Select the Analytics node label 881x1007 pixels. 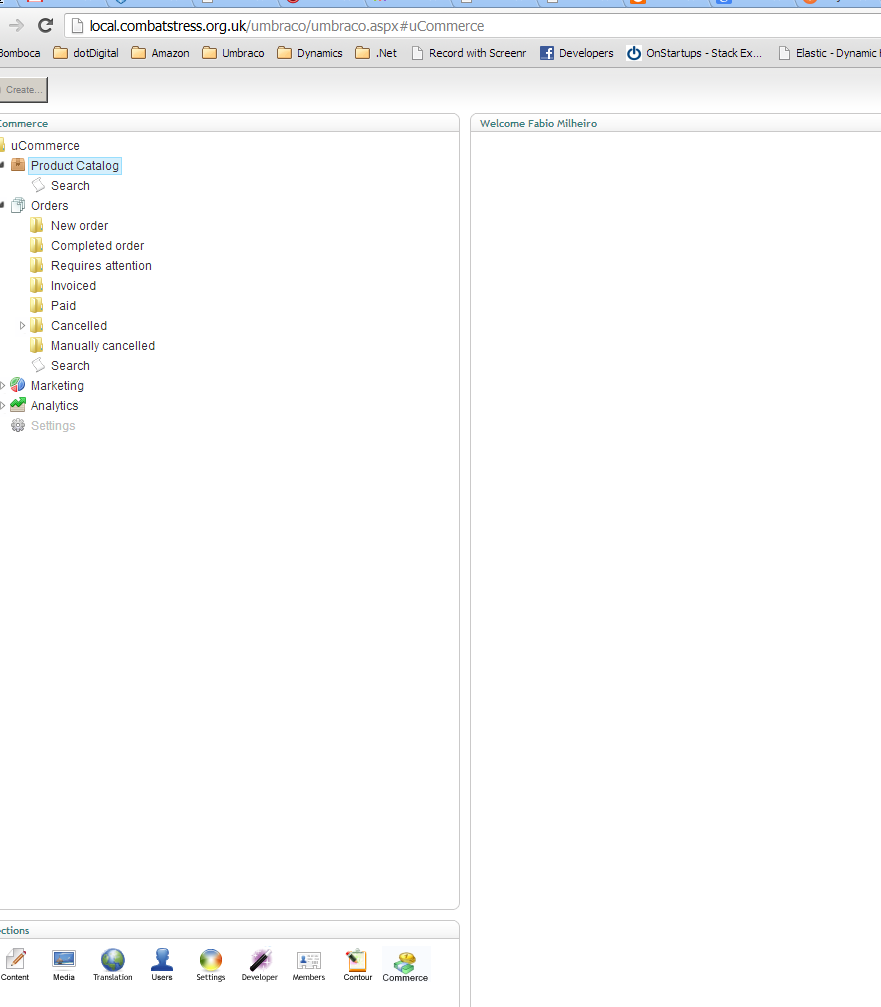click(x=55, y=406)
